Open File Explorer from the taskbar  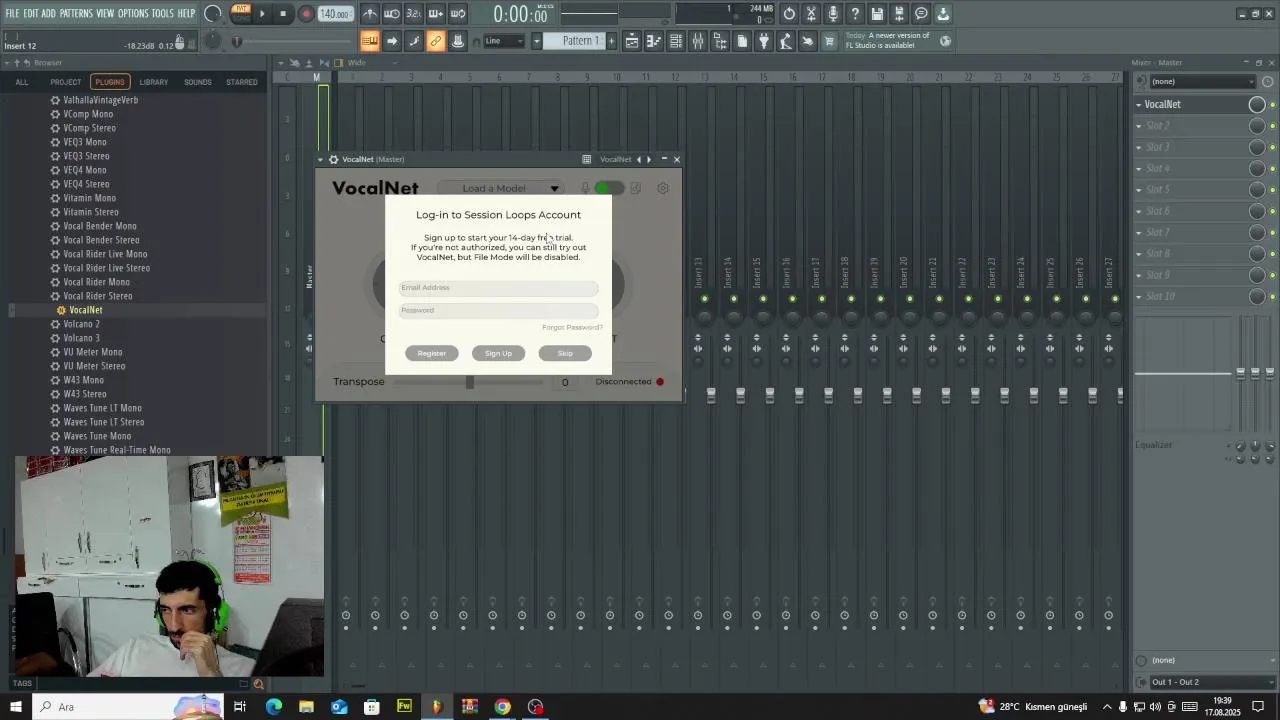307,707
